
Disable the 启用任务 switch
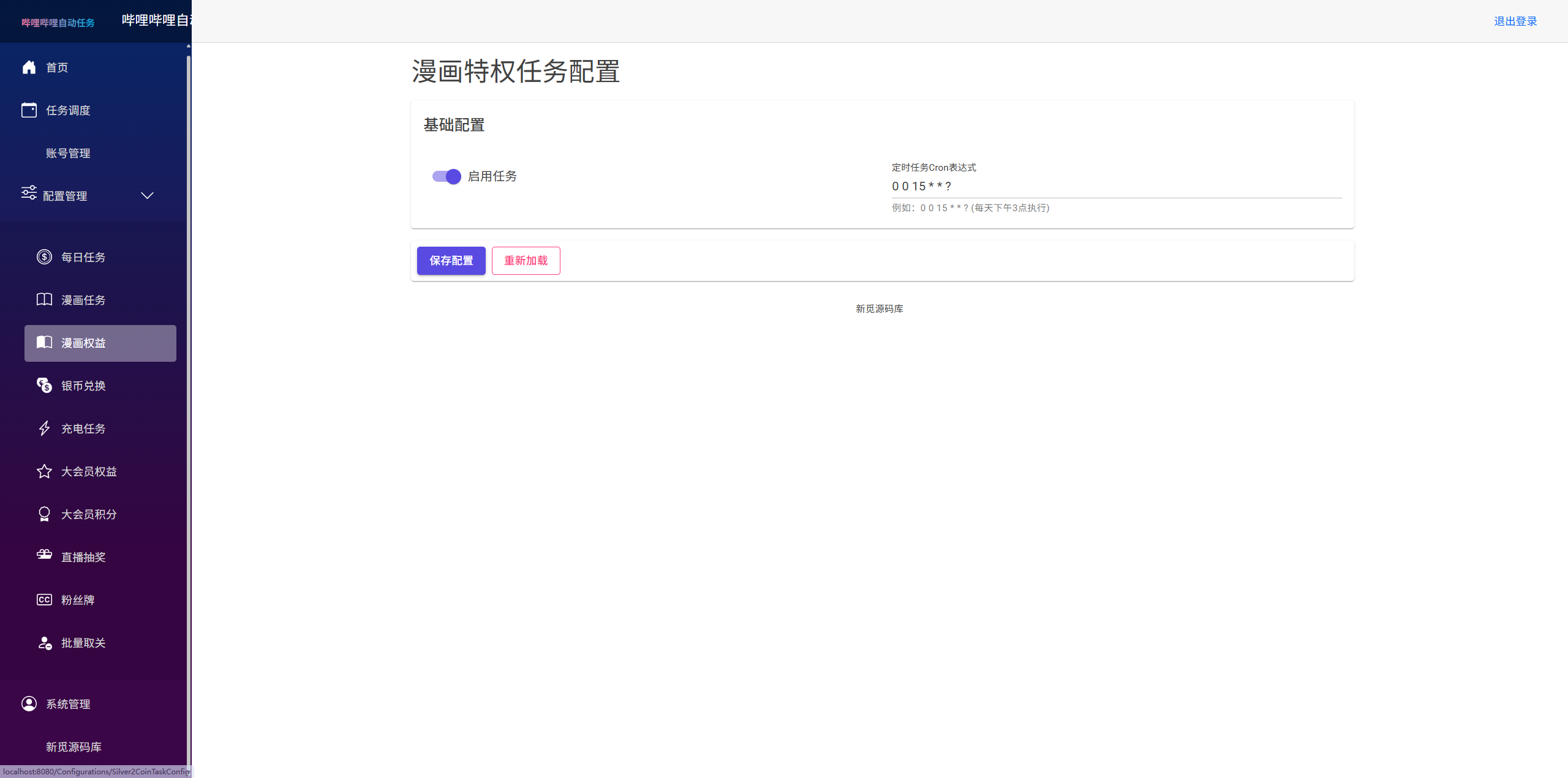[447, 176]
